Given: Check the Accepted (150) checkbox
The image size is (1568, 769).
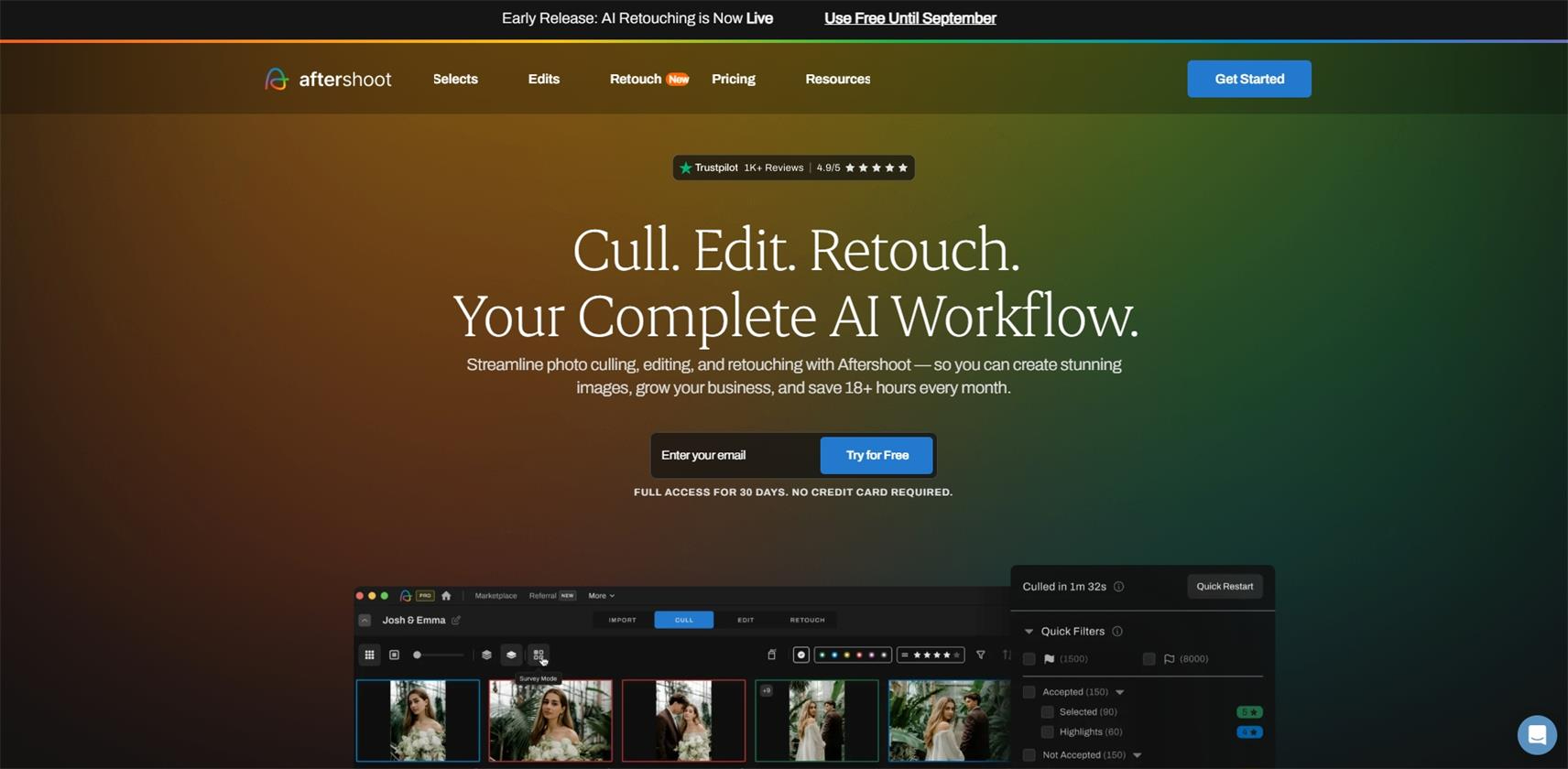Looking at the screenshot, I should 1029,692.
